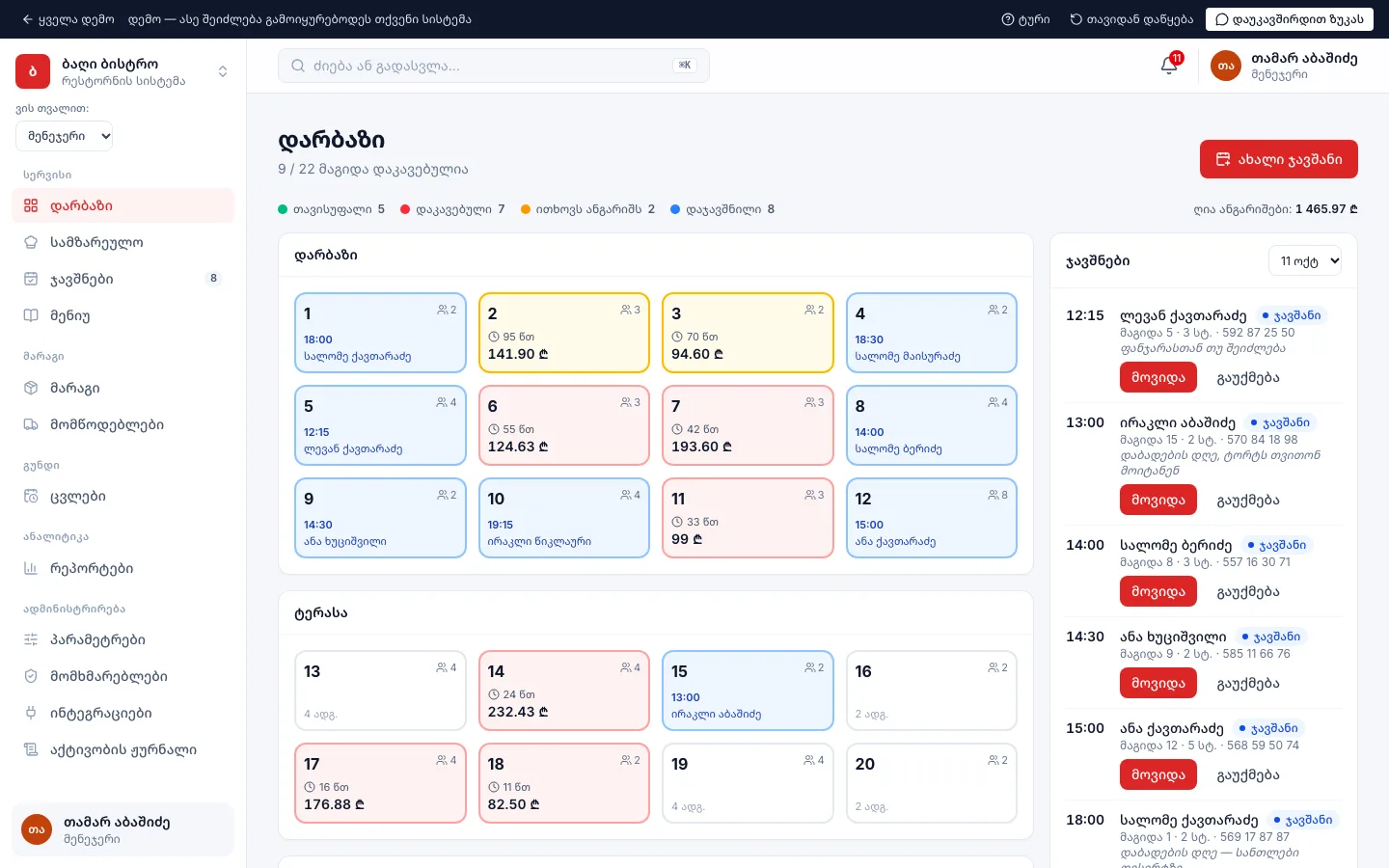Screen dimensions: 1389x868
Task: Open მენიუ in the sidebar
Action: 123,315
